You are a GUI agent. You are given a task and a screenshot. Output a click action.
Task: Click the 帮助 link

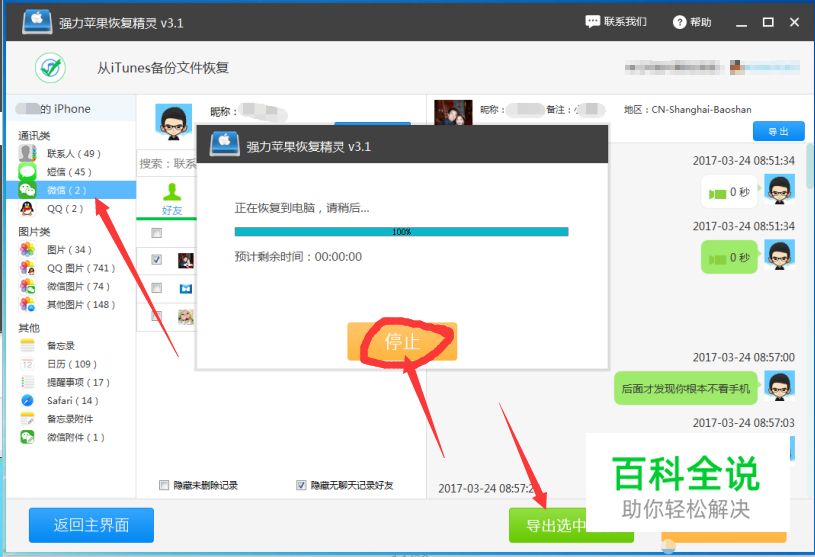[691, 22]
